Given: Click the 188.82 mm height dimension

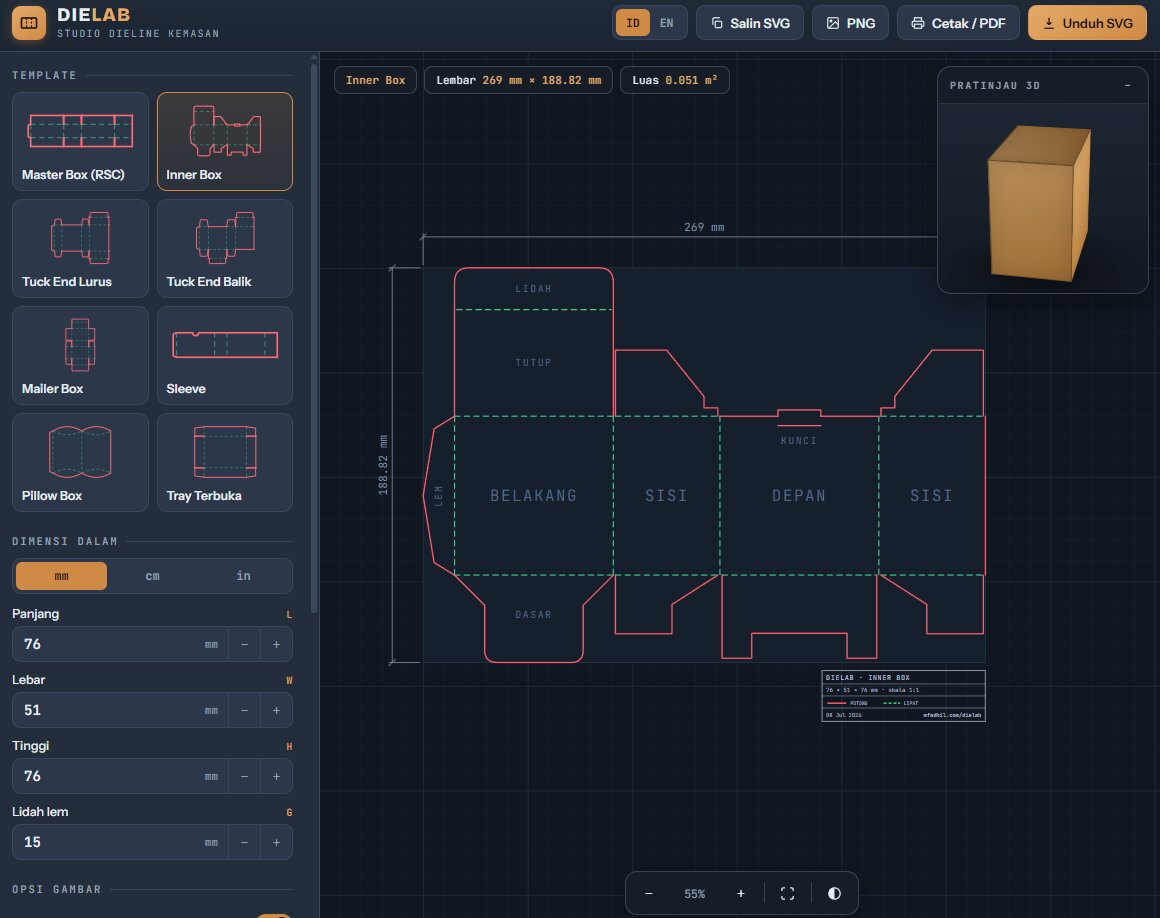Looking at the screenshot, I should 383,465.
